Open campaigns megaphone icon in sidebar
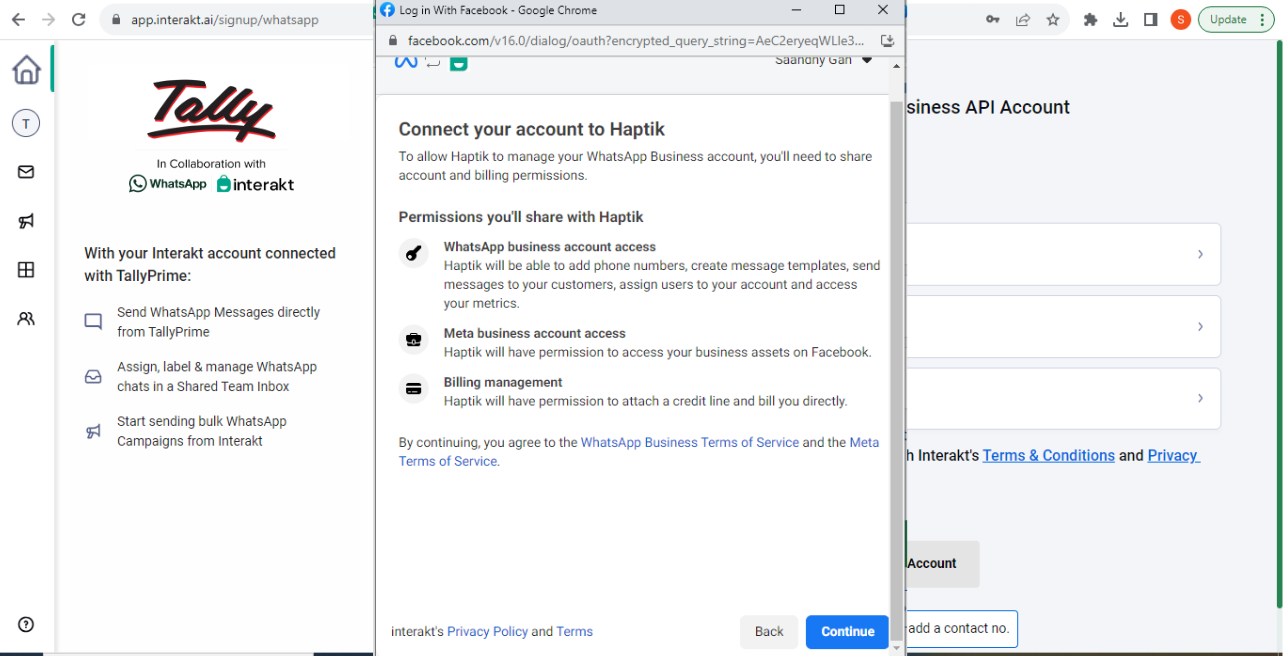Screen dimensions: 1286x656 click(26, 221)
